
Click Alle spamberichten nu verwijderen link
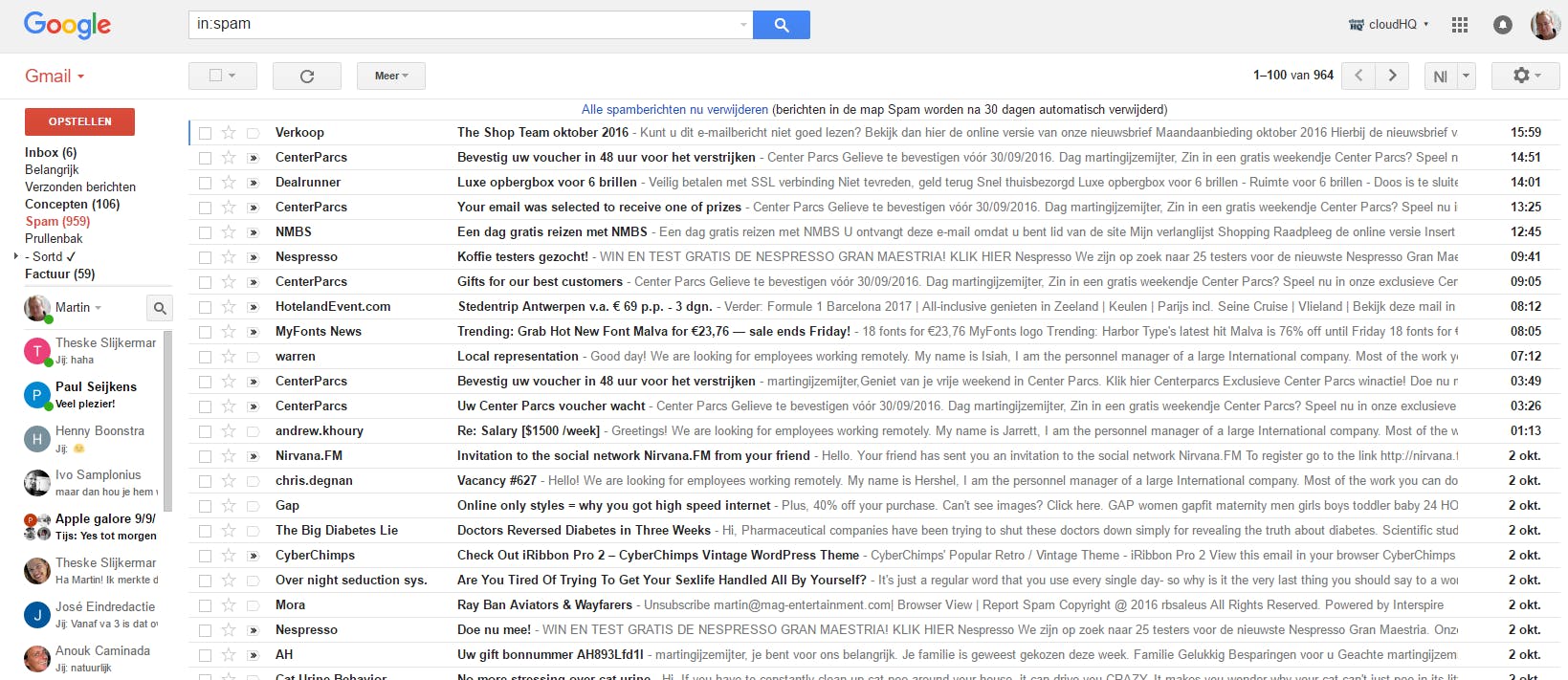[674, 110]
